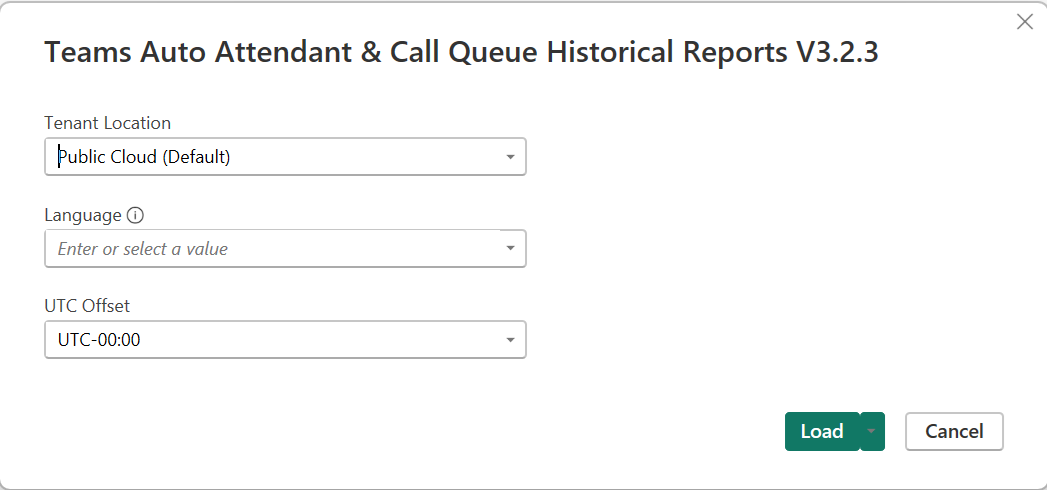Click the 'UTC Offset' label
This screenshot has height=490, width=1047.
87,306
